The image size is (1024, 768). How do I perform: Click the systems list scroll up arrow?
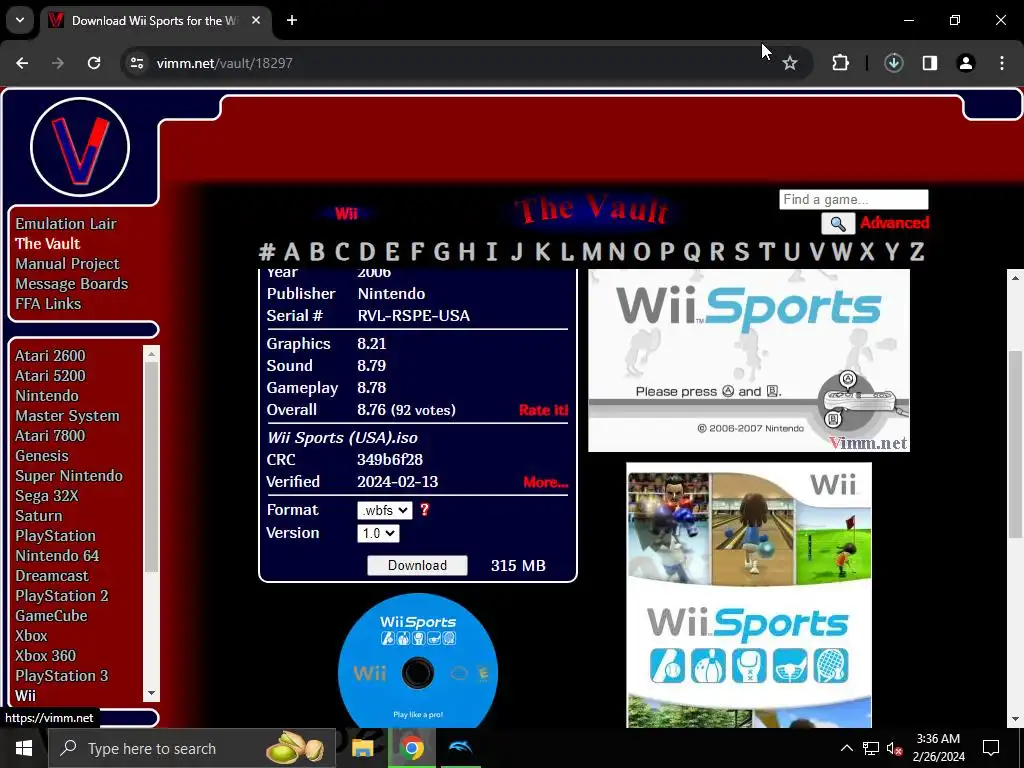pyautogui.click(x=152, y=354)
